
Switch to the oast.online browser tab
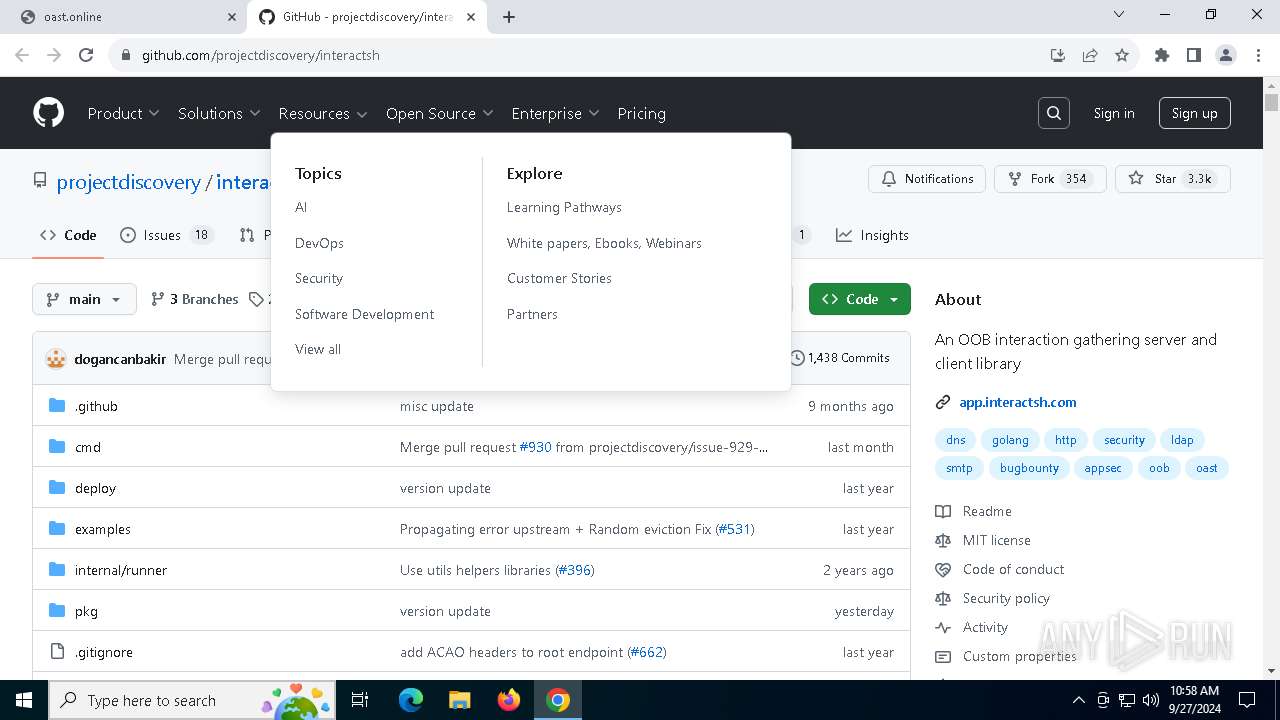coord(124,17)
